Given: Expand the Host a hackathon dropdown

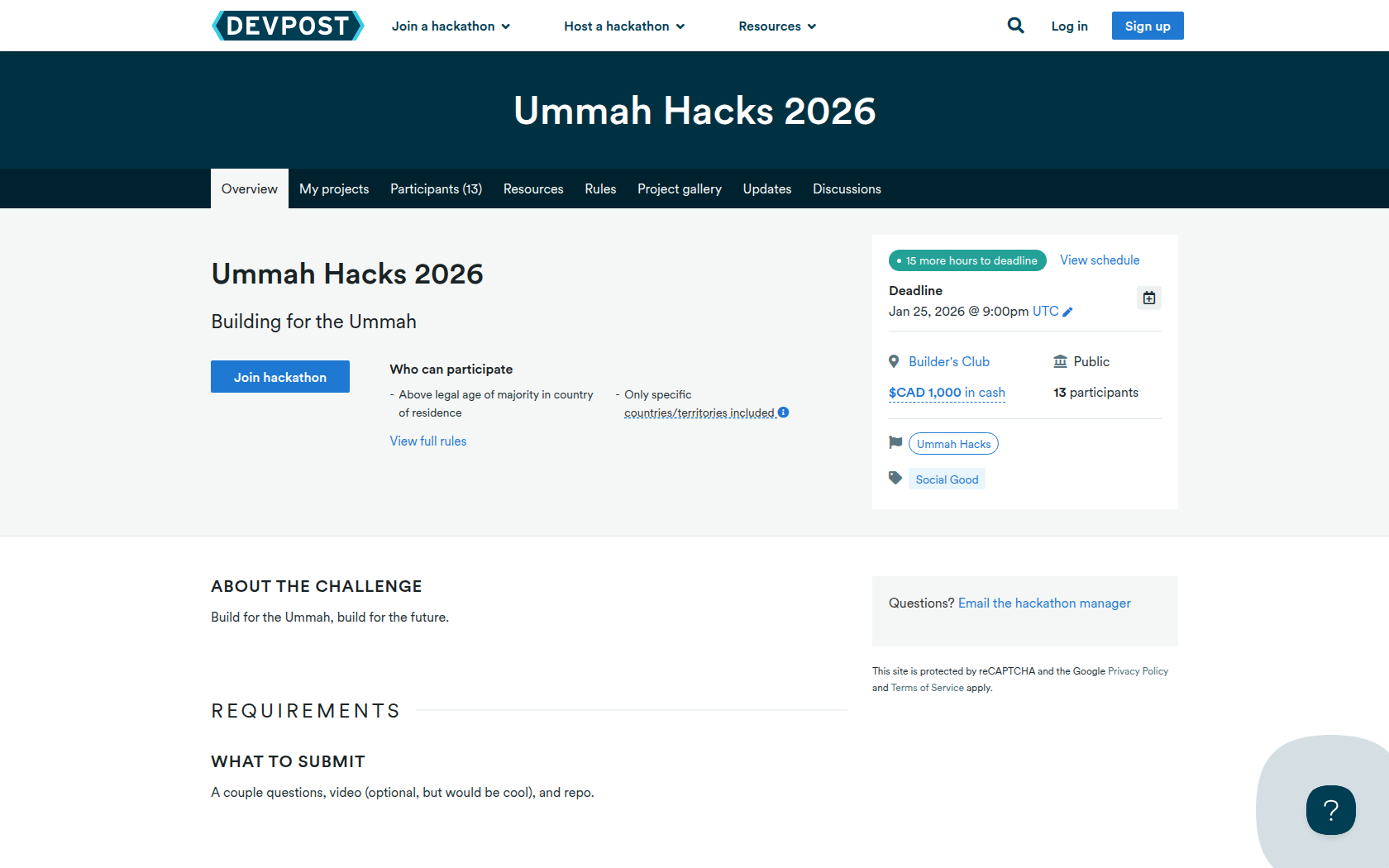Looking at the screenshot, I should click(624, 26).
